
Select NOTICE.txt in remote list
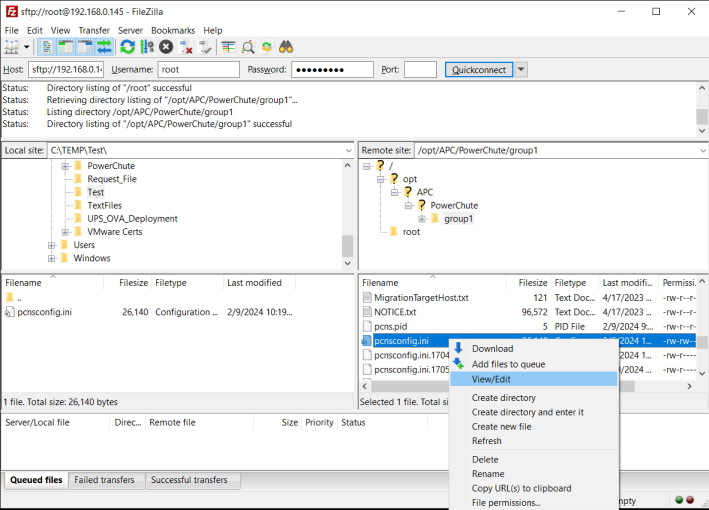[395, 312]
